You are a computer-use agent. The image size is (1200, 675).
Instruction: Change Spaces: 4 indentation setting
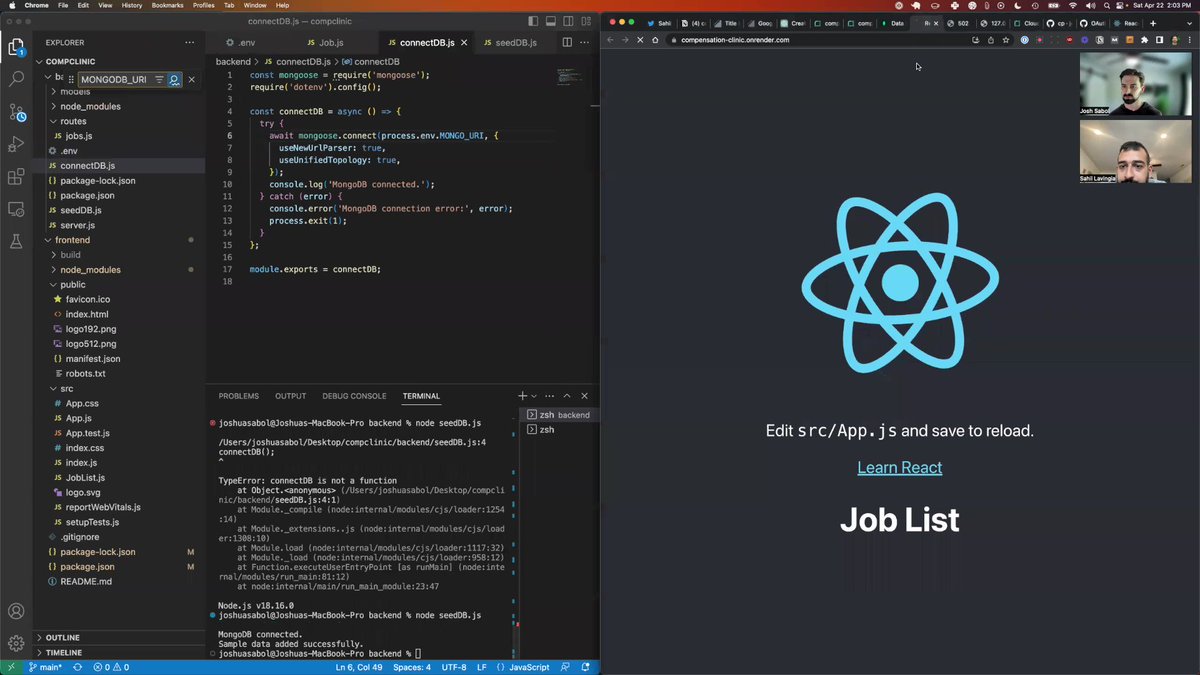tap(412, 667)
